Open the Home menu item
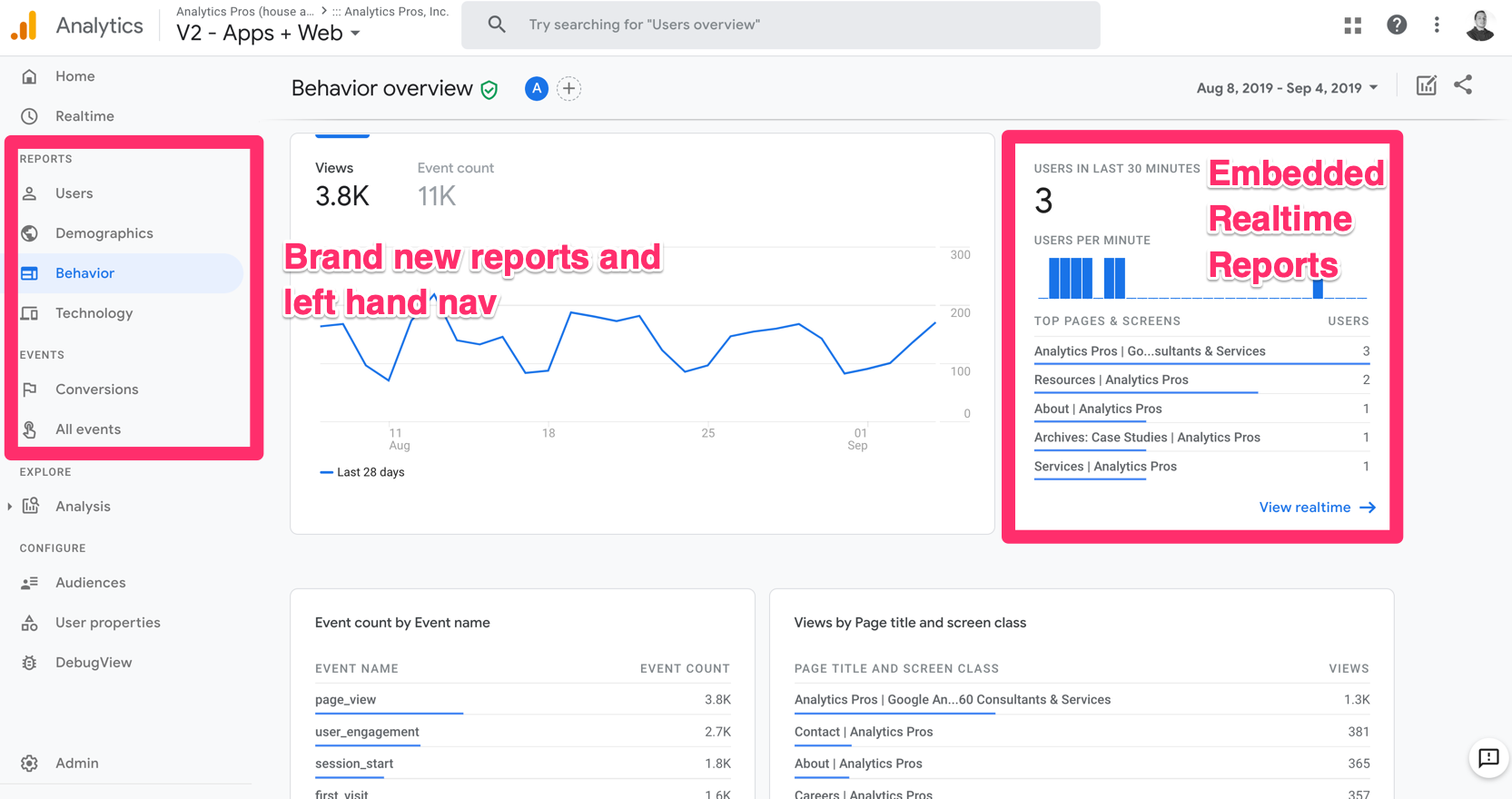Image resolution: width=1512 pixels, height=799 pixels. click(x=75, y=76)
